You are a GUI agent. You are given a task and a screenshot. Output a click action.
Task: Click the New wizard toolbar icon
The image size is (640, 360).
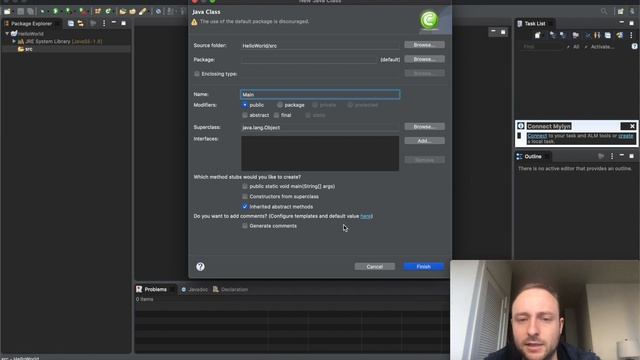pos(7,11)
